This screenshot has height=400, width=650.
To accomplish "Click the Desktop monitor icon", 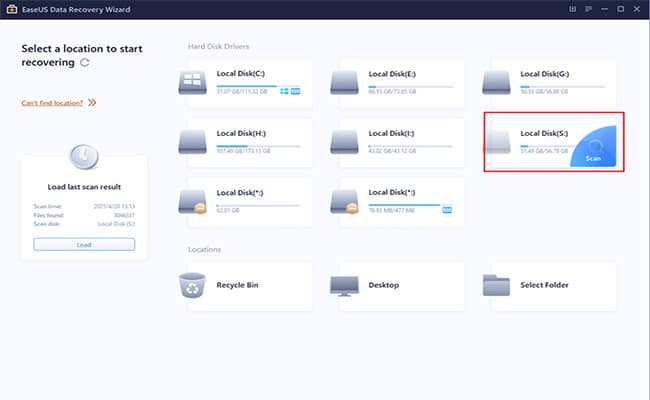I will 344,286.
